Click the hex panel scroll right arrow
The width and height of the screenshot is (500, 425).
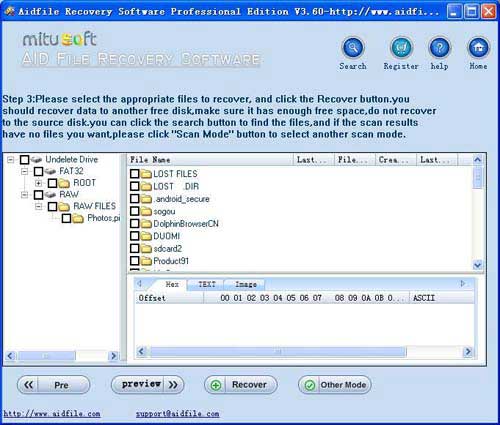tap(468, 351)
